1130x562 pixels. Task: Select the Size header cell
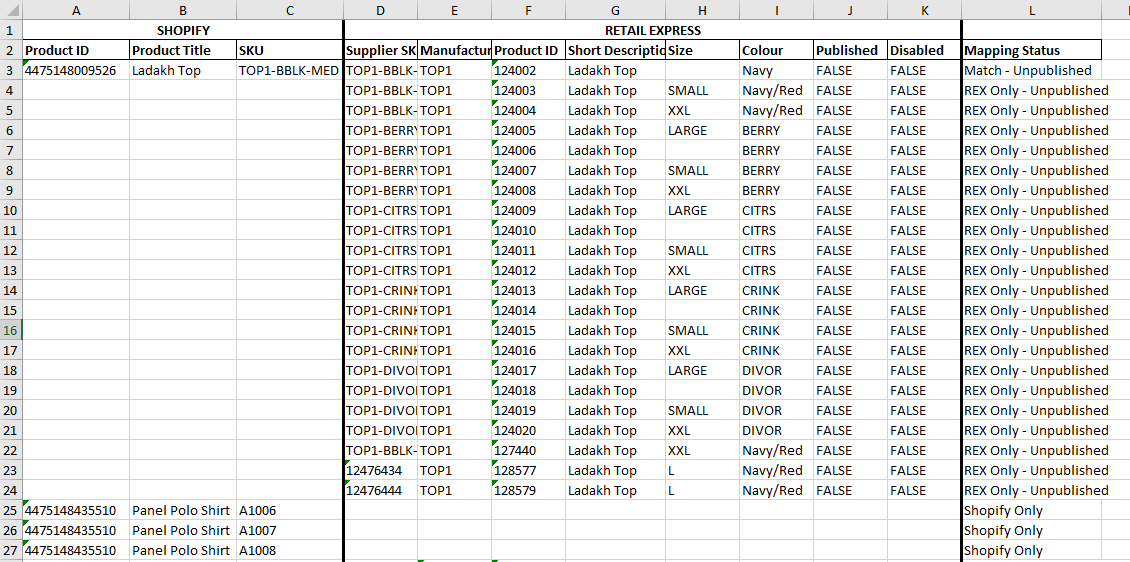click(703, 50)
